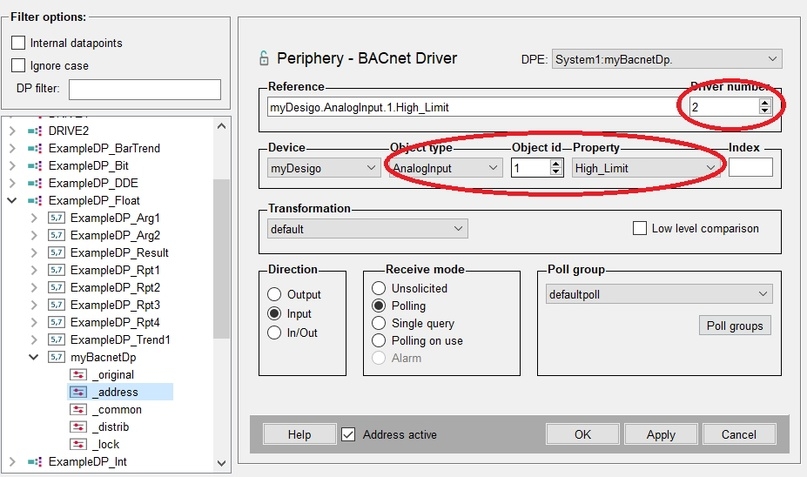The image size is (807, 477).
Task: Toggle the Address active checkbox
Action: [348, 434]
